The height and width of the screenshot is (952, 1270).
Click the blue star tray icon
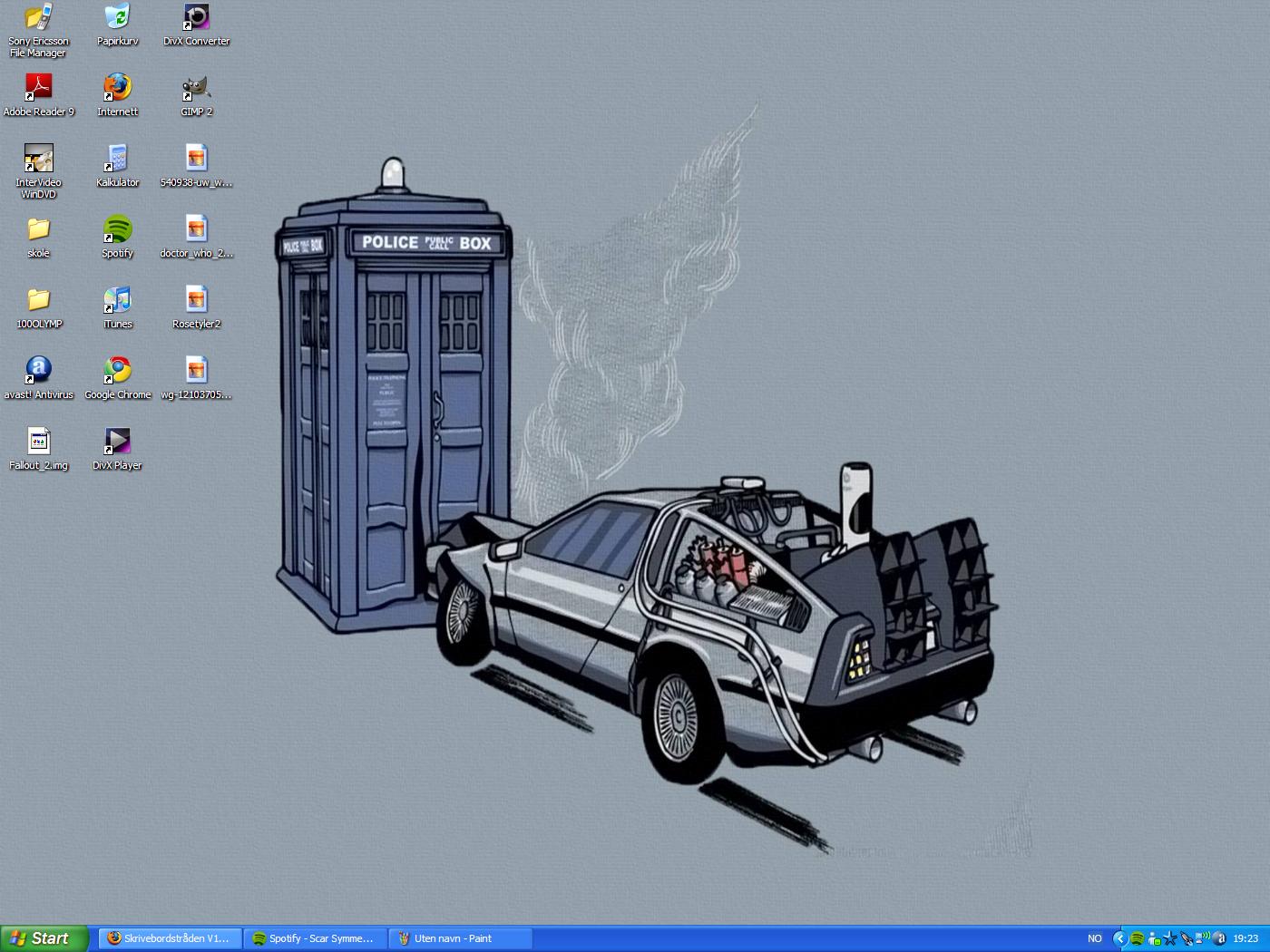(1170, 938)
